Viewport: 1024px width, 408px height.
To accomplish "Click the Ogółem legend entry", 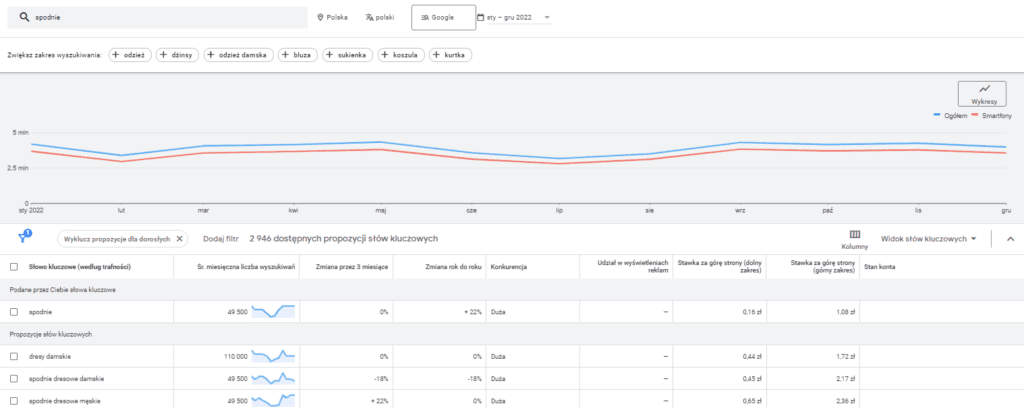I will click(950, 116).
